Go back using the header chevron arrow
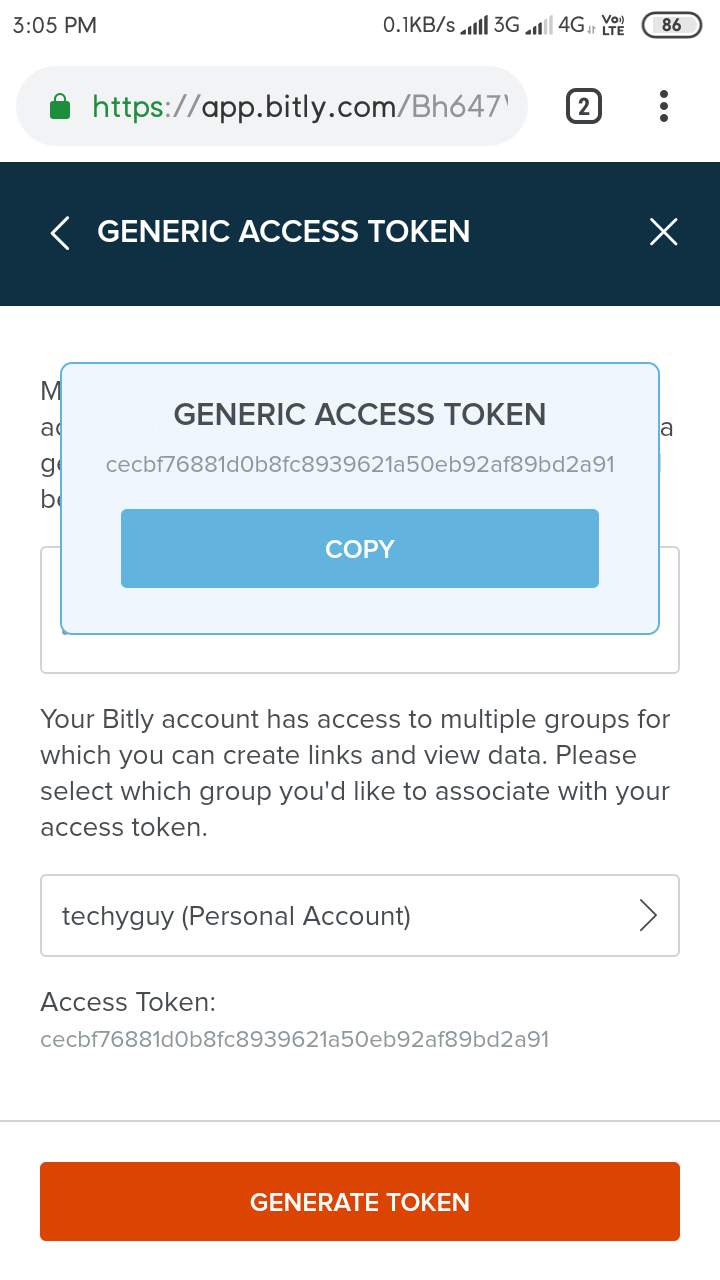 click(x=60, y=233)
